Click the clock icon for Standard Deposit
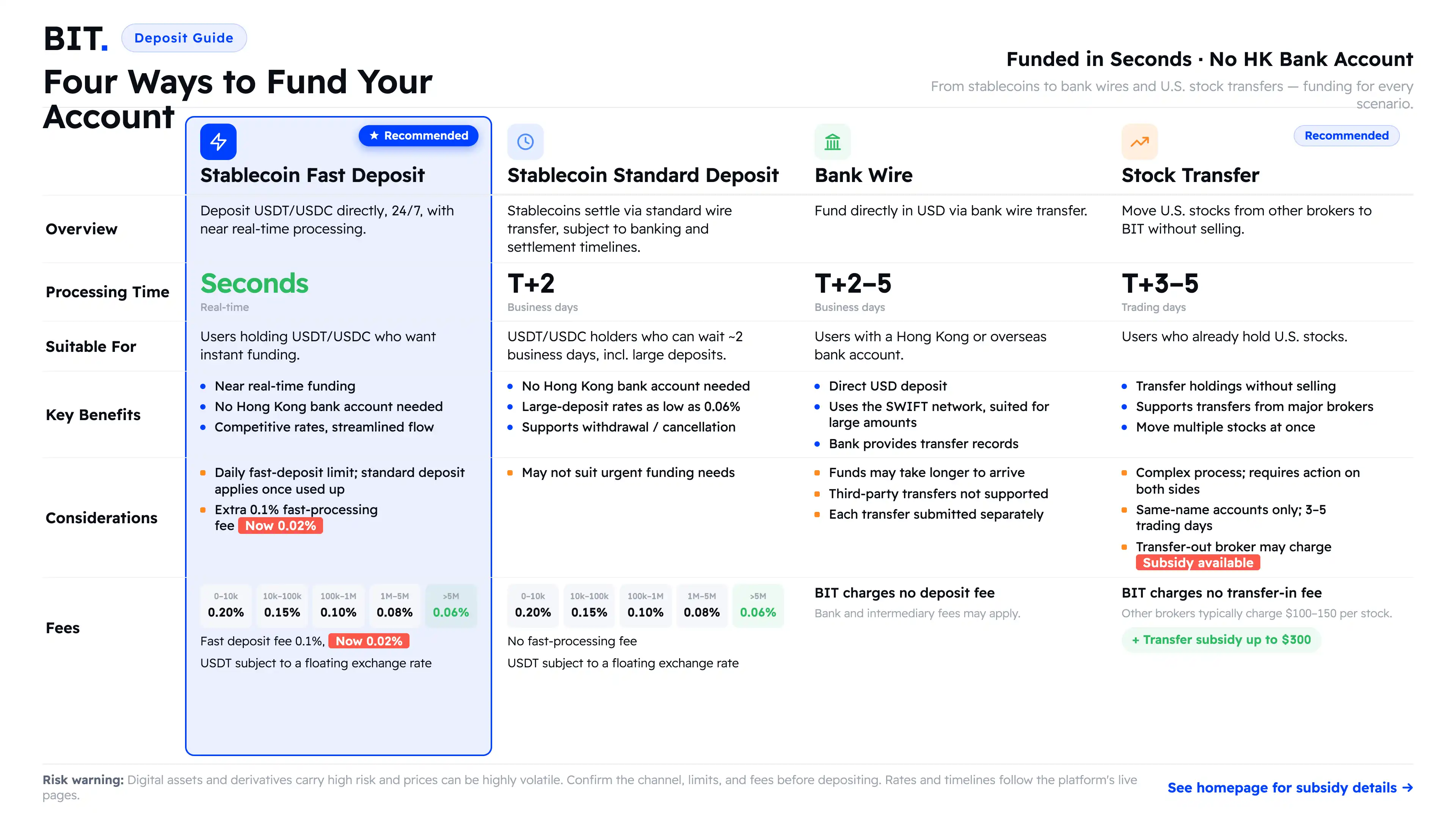 click(x=525, y=142)
